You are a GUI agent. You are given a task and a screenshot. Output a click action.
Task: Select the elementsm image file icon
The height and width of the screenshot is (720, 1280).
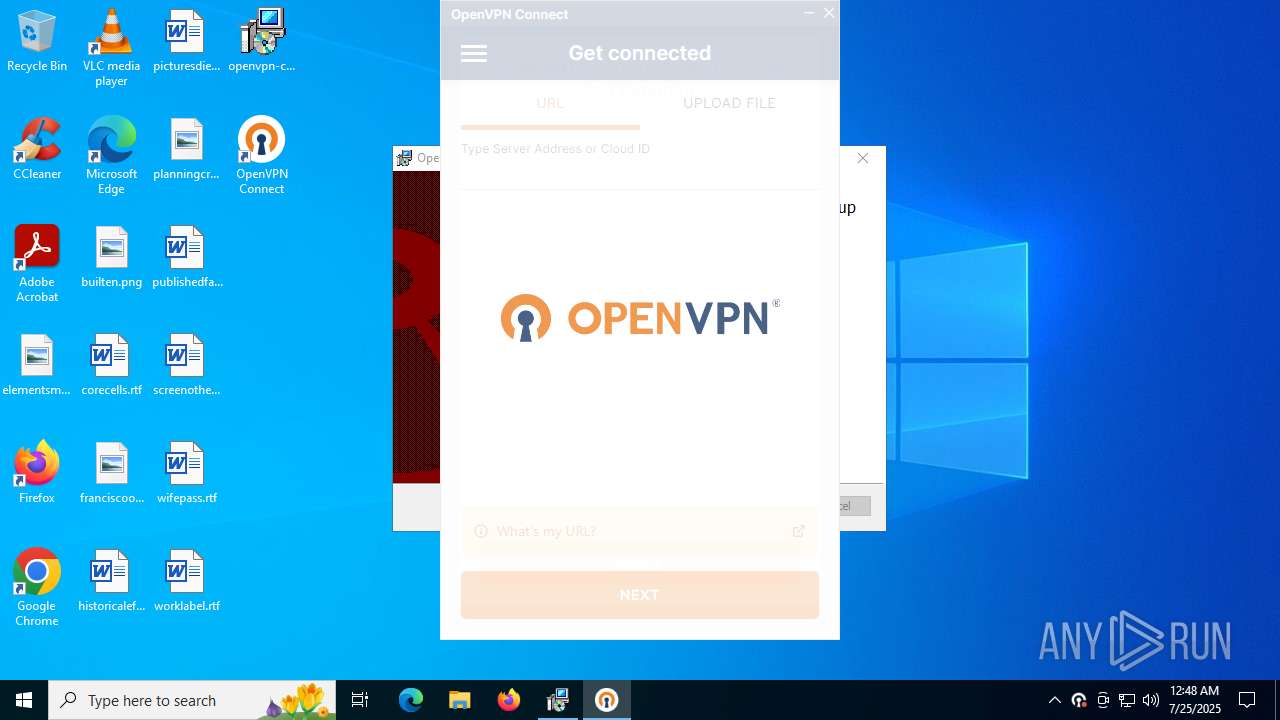pos(37,365)
